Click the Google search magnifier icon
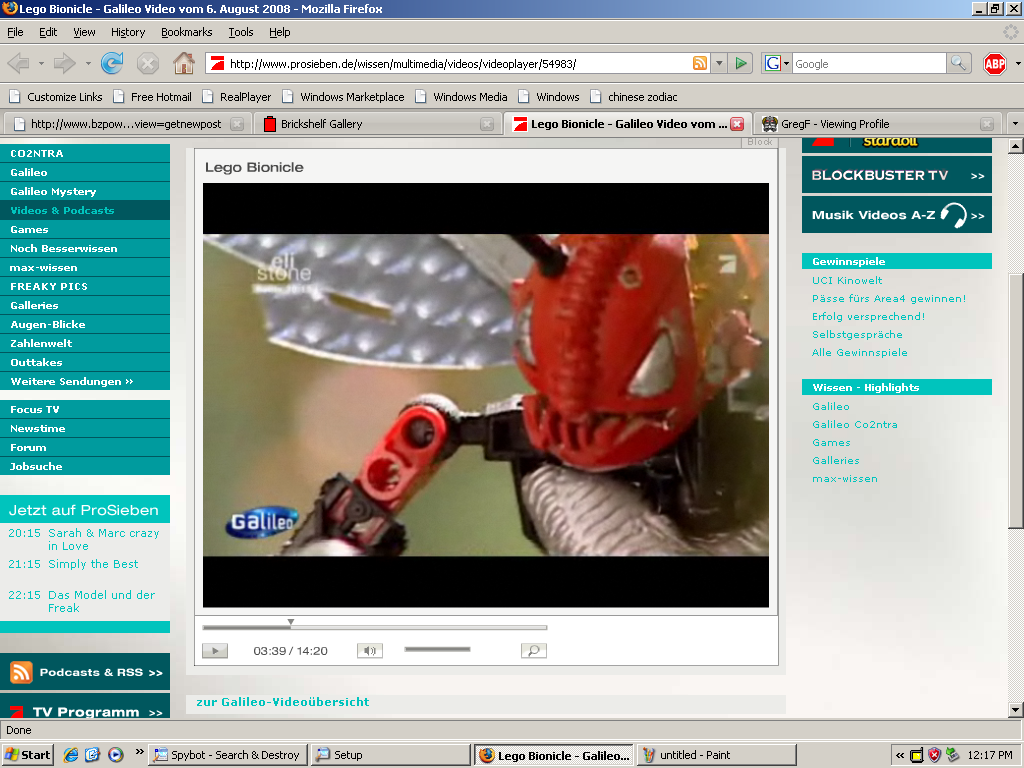Viewport: 1024px width, 768px height. coord(958,63)
